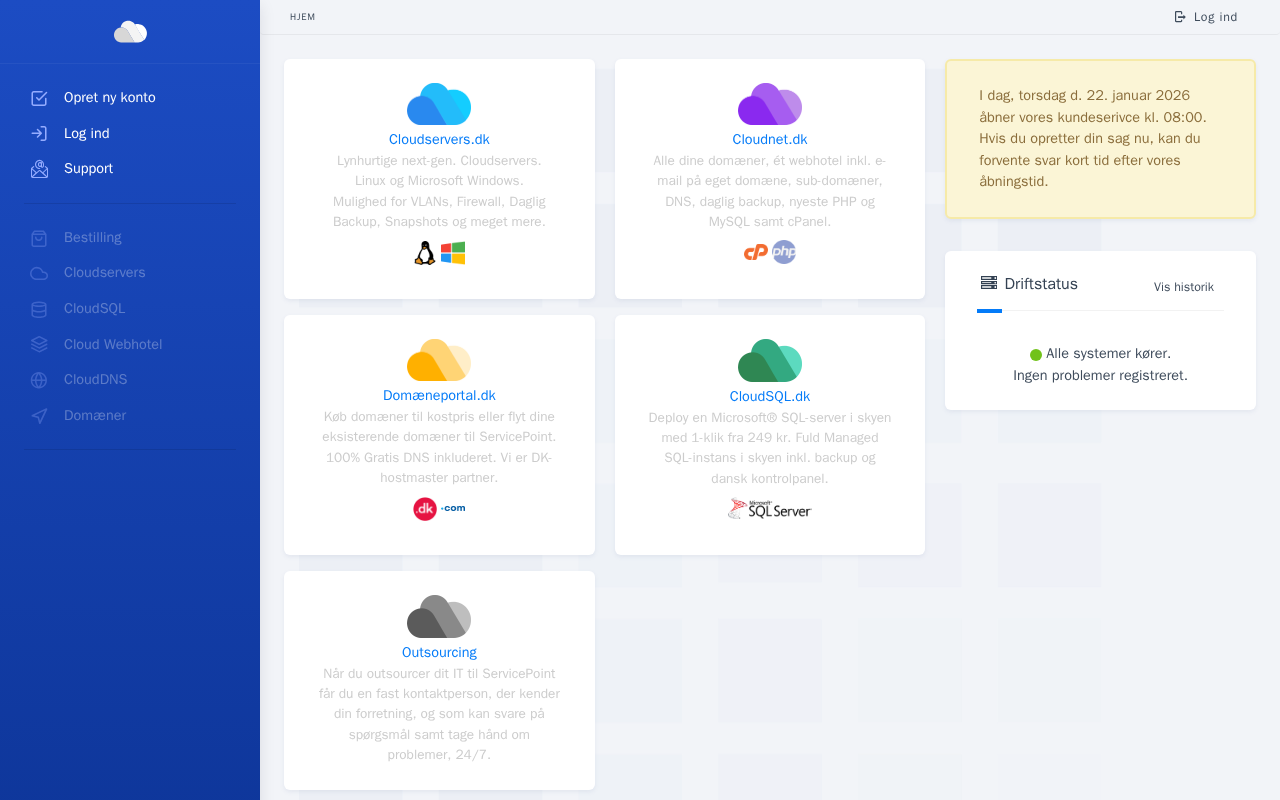Click the blue Cloudservers.dk cloud logo
This screenshot has width=1280, height=800.
point(439,104)
